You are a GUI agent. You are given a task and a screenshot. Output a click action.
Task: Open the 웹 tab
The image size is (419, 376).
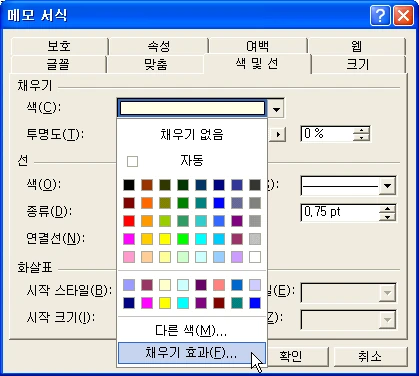[x=356, y=46]
